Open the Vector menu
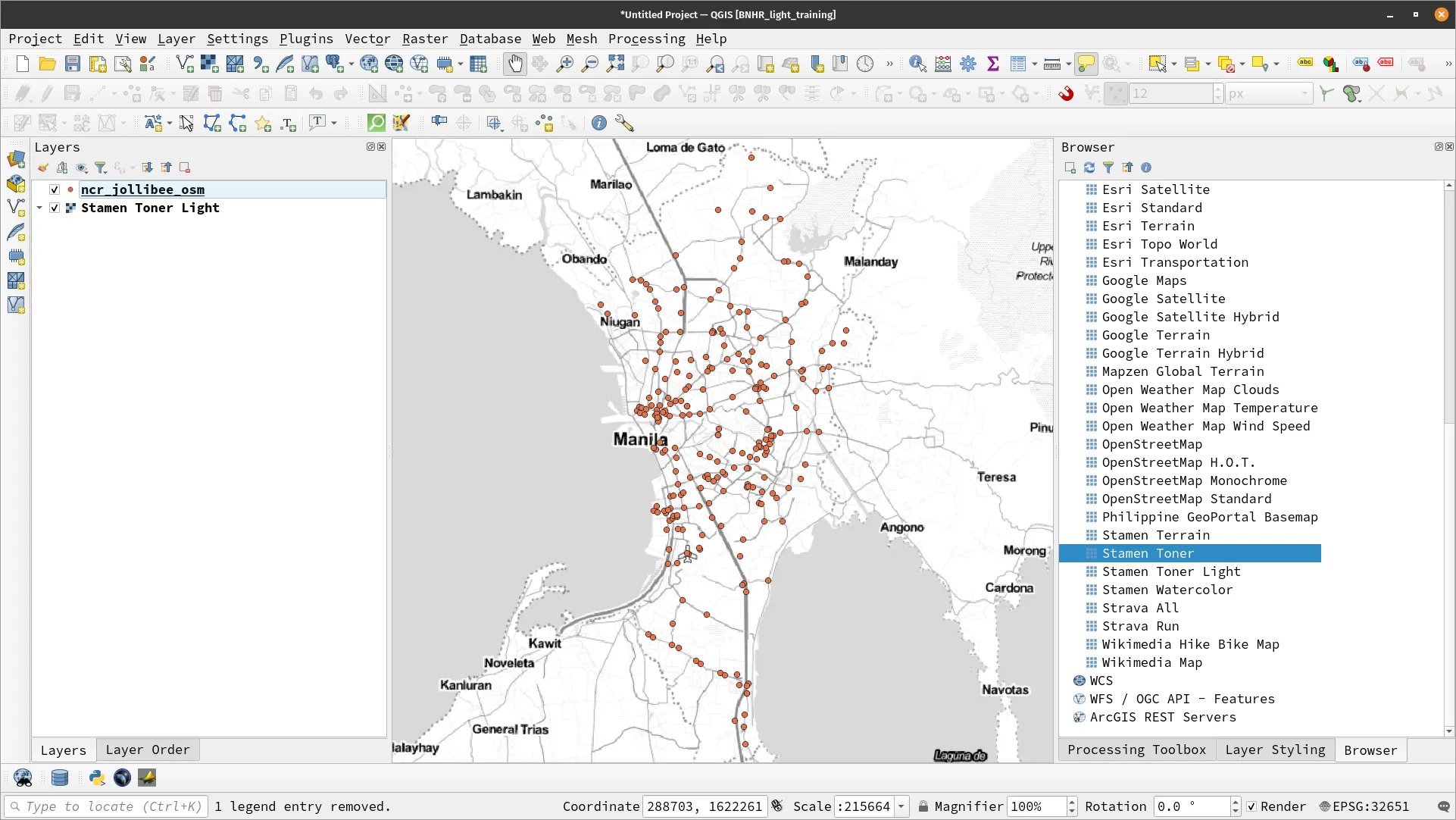The image size is (1456, 820). (368, 39)
